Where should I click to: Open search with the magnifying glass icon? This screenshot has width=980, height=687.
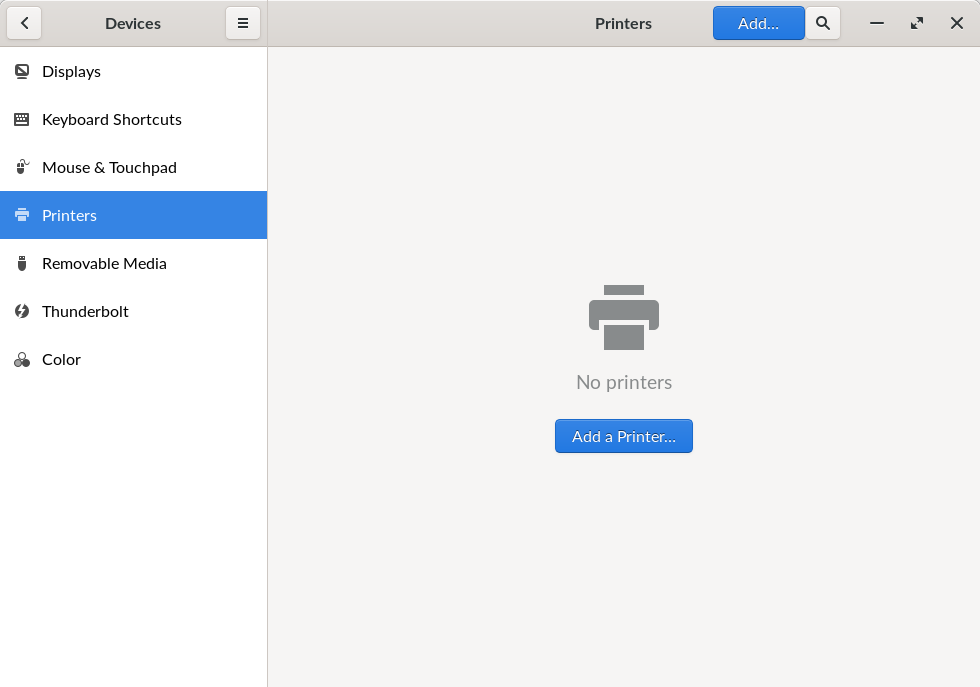[x=822, y=23]
